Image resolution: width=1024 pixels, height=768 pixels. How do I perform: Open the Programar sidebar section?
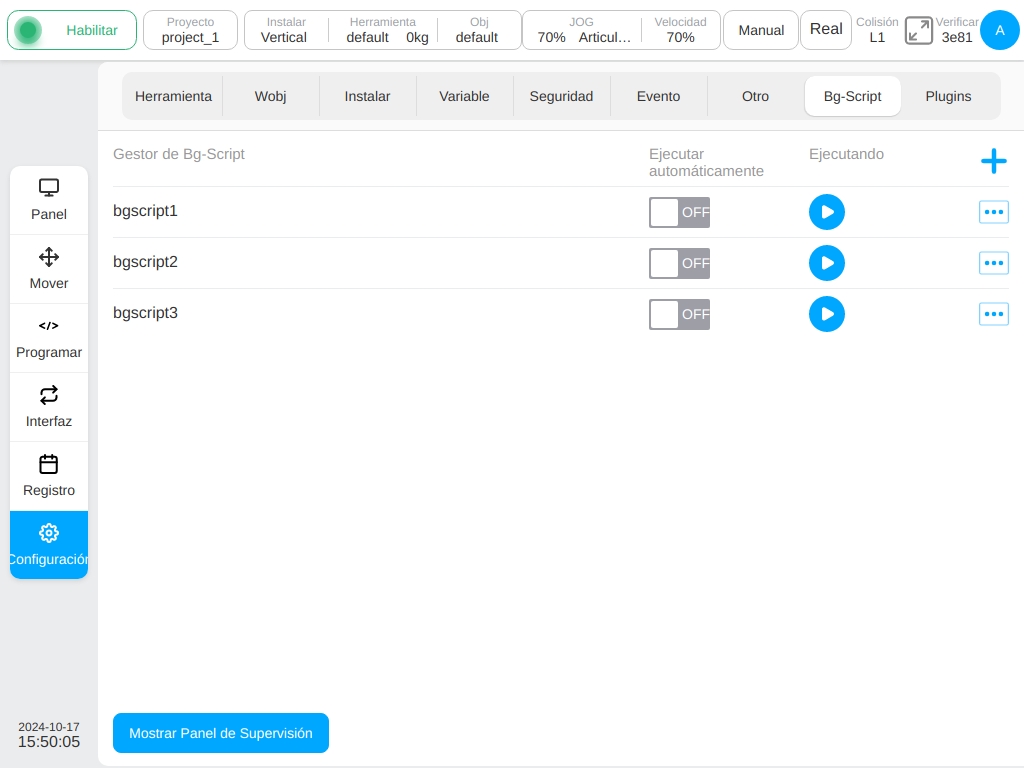[x=49, y=338]
